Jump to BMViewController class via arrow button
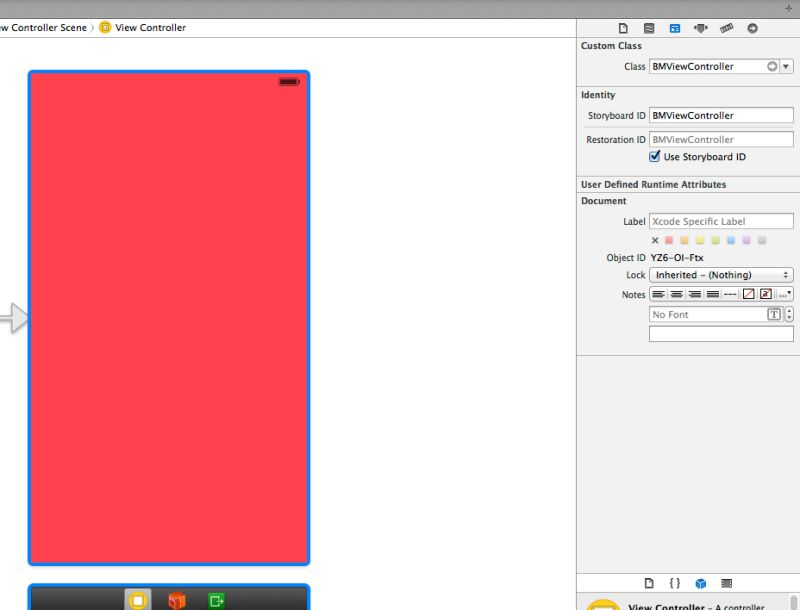Image resolution: width=800 pixels, height=610 pixels. click(771, 66)
